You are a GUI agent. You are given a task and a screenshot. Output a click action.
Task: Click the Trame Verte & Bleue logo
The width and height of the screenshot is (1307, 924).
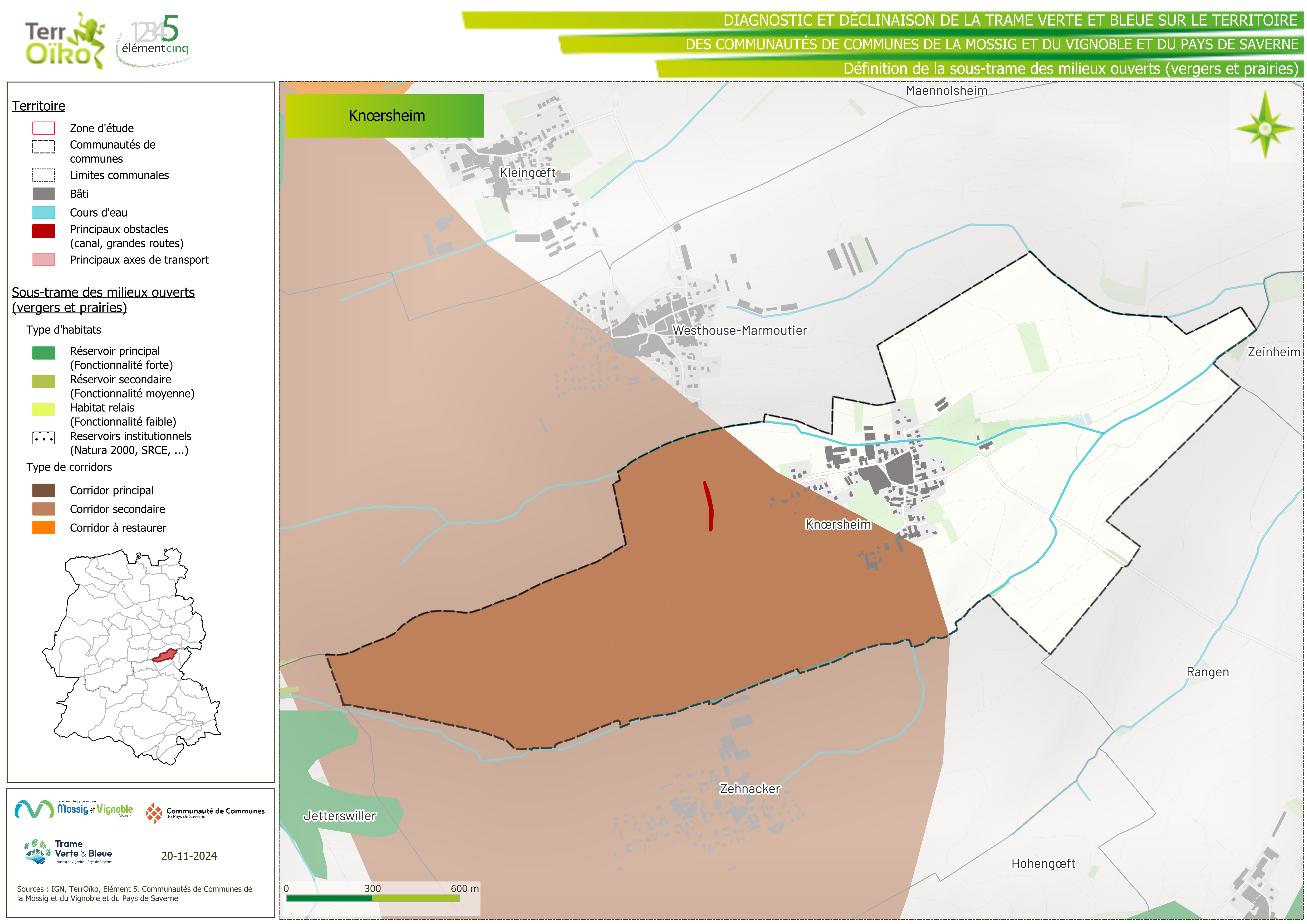point(68,852)
